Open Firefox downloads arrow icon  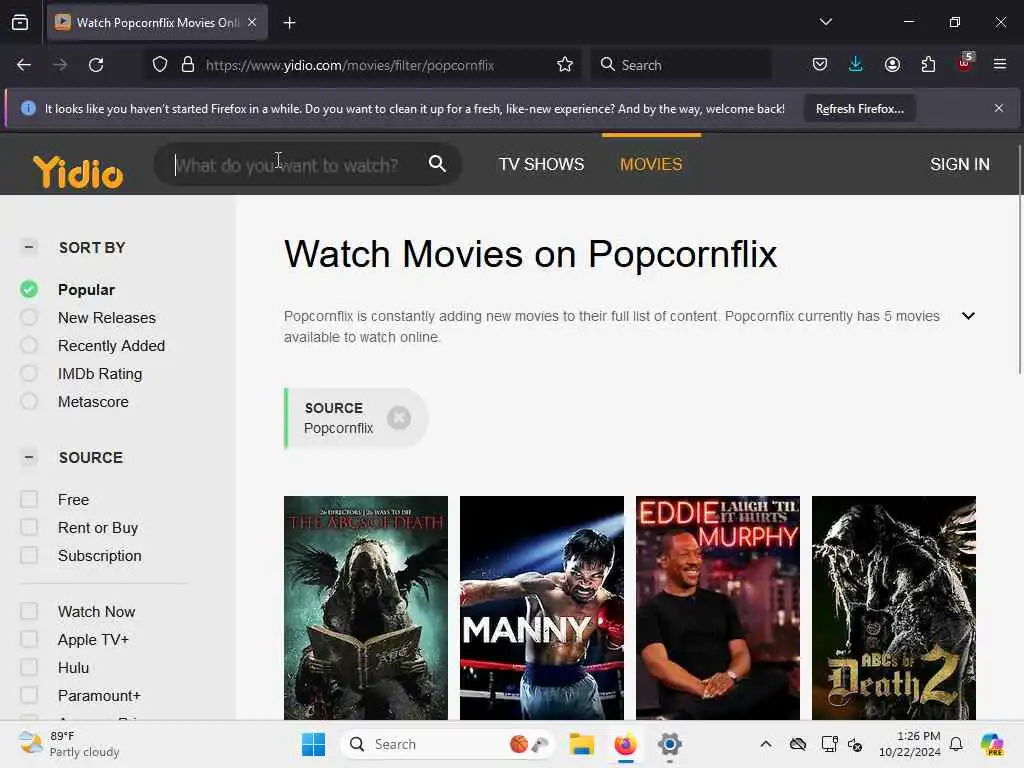click(x=856, y=65)
